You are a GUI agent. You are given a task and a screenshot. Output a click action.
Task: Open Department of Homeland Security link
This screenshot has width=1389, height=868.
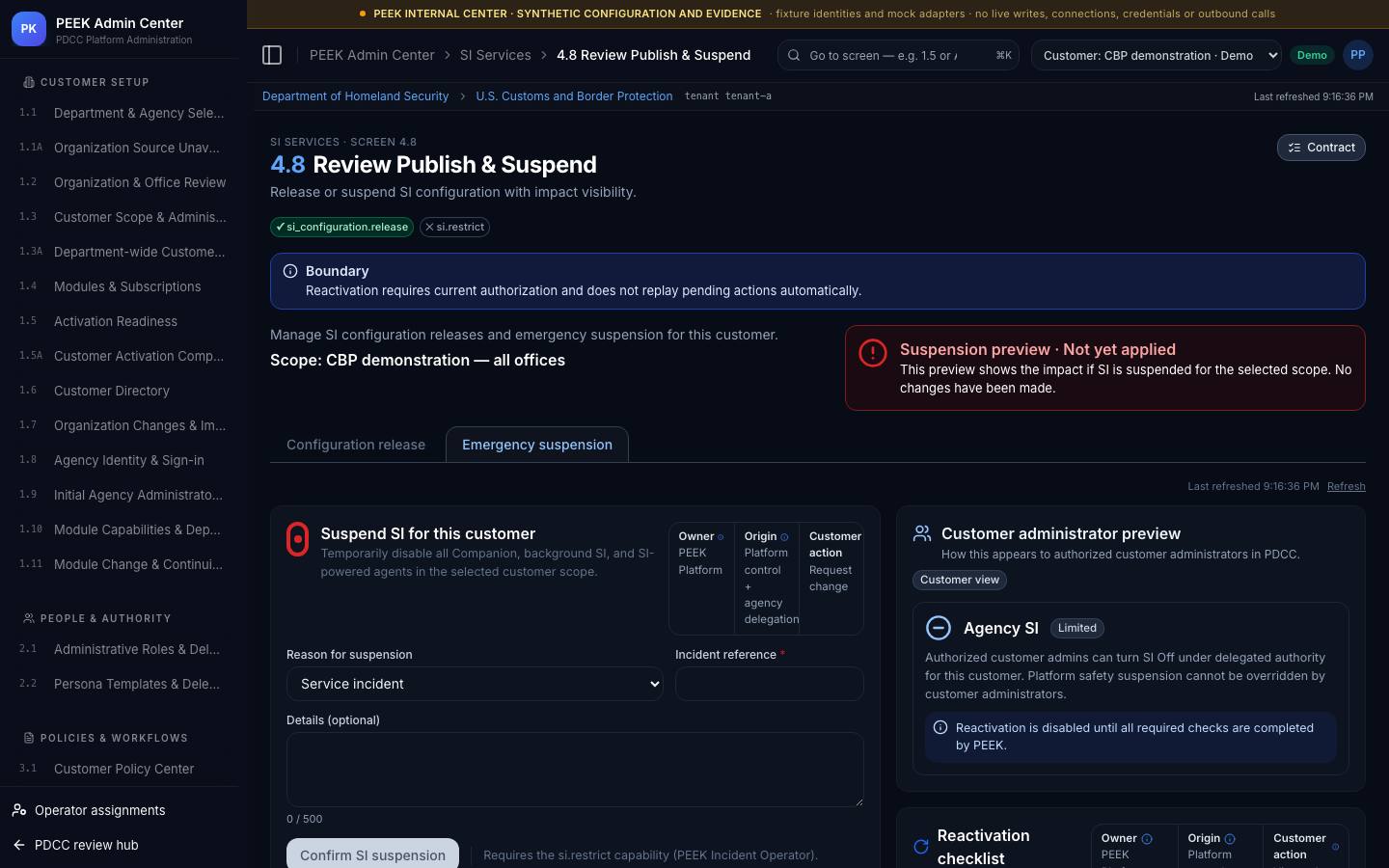click(355, 96)
